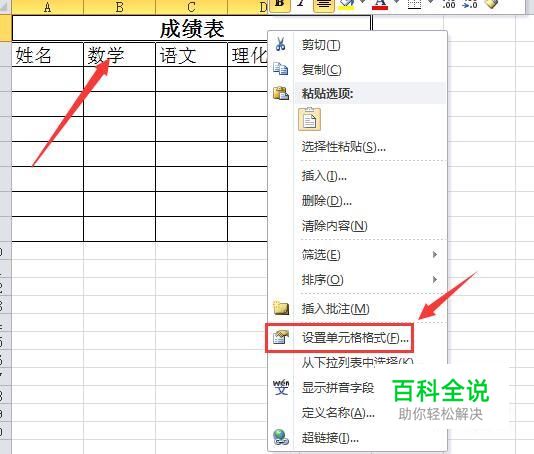Expand the 排序(O) submenu
The width and height of the screenshot is (534, 454).
point(358,280)
